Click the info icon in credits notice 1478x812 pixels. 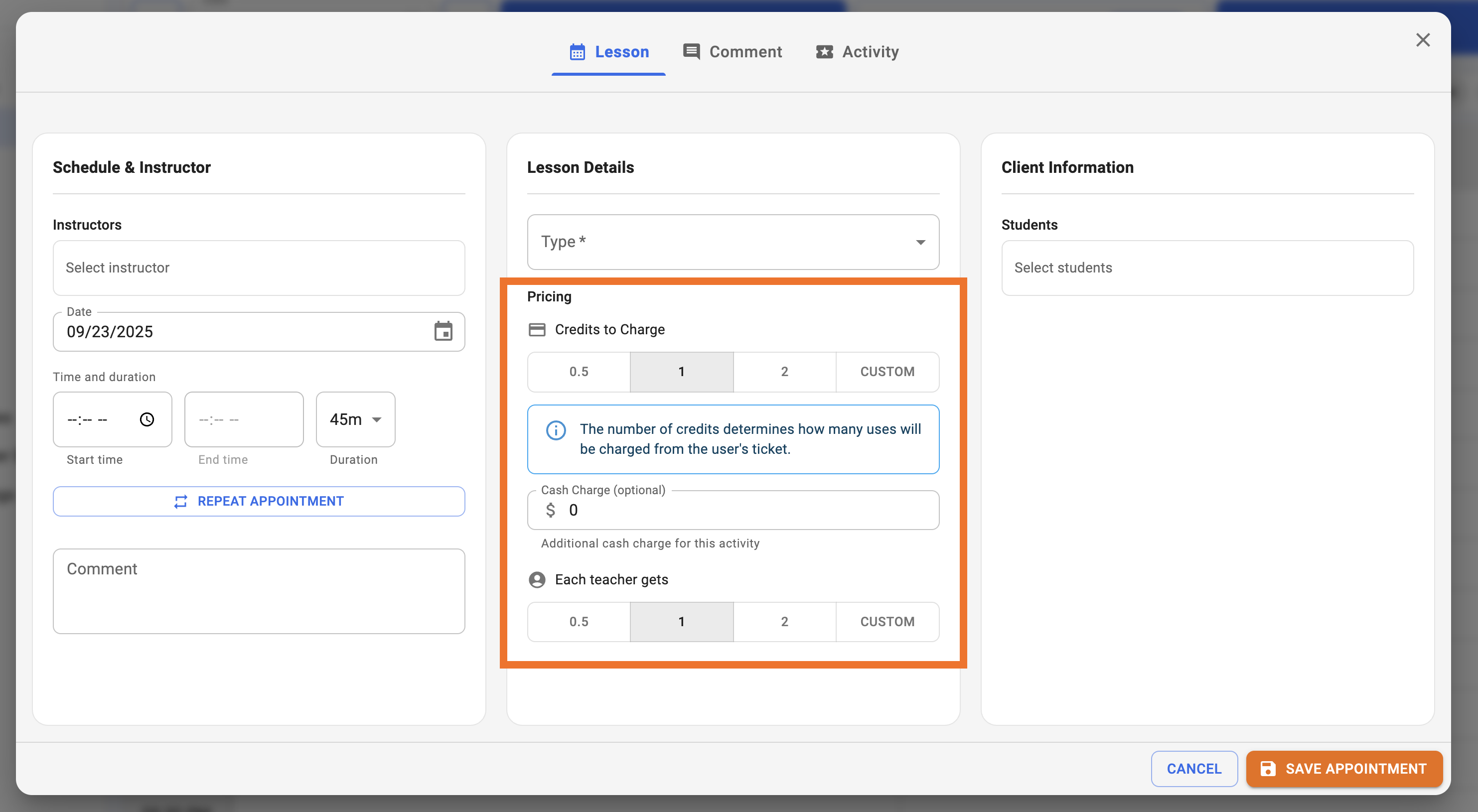tap(556, 430)
